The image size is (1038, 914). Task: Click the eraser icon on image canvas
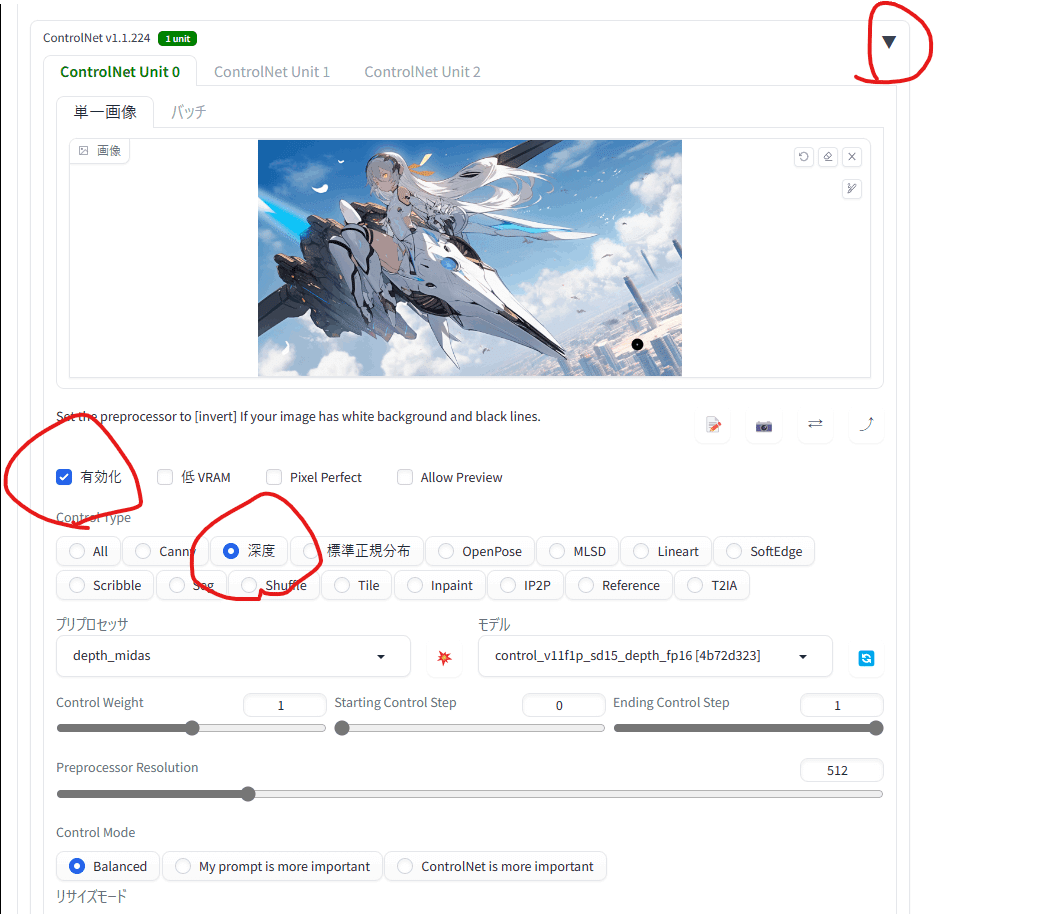click(827, 157)
